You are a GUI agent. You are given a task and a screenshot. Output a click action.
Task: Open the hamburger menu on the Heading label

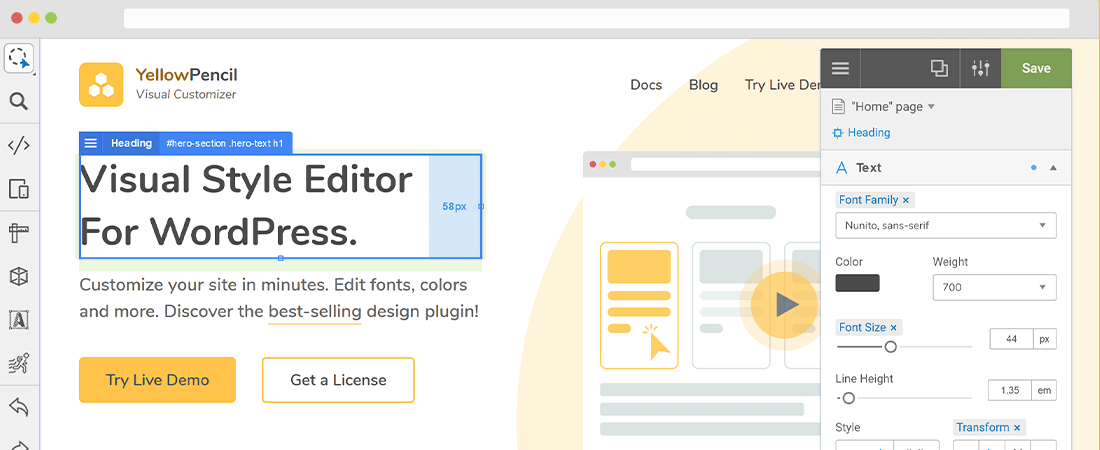pos(91,143)
